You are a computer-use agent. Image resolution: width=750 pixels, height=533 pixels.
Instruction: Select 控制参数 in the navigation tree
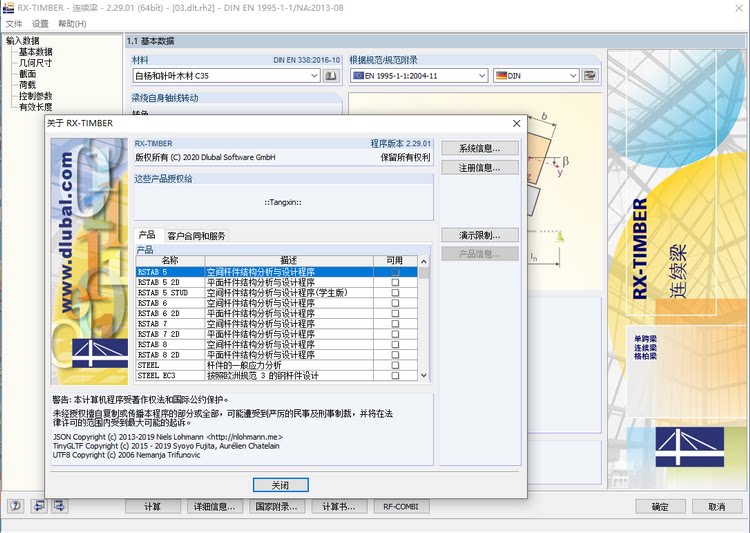36,96
